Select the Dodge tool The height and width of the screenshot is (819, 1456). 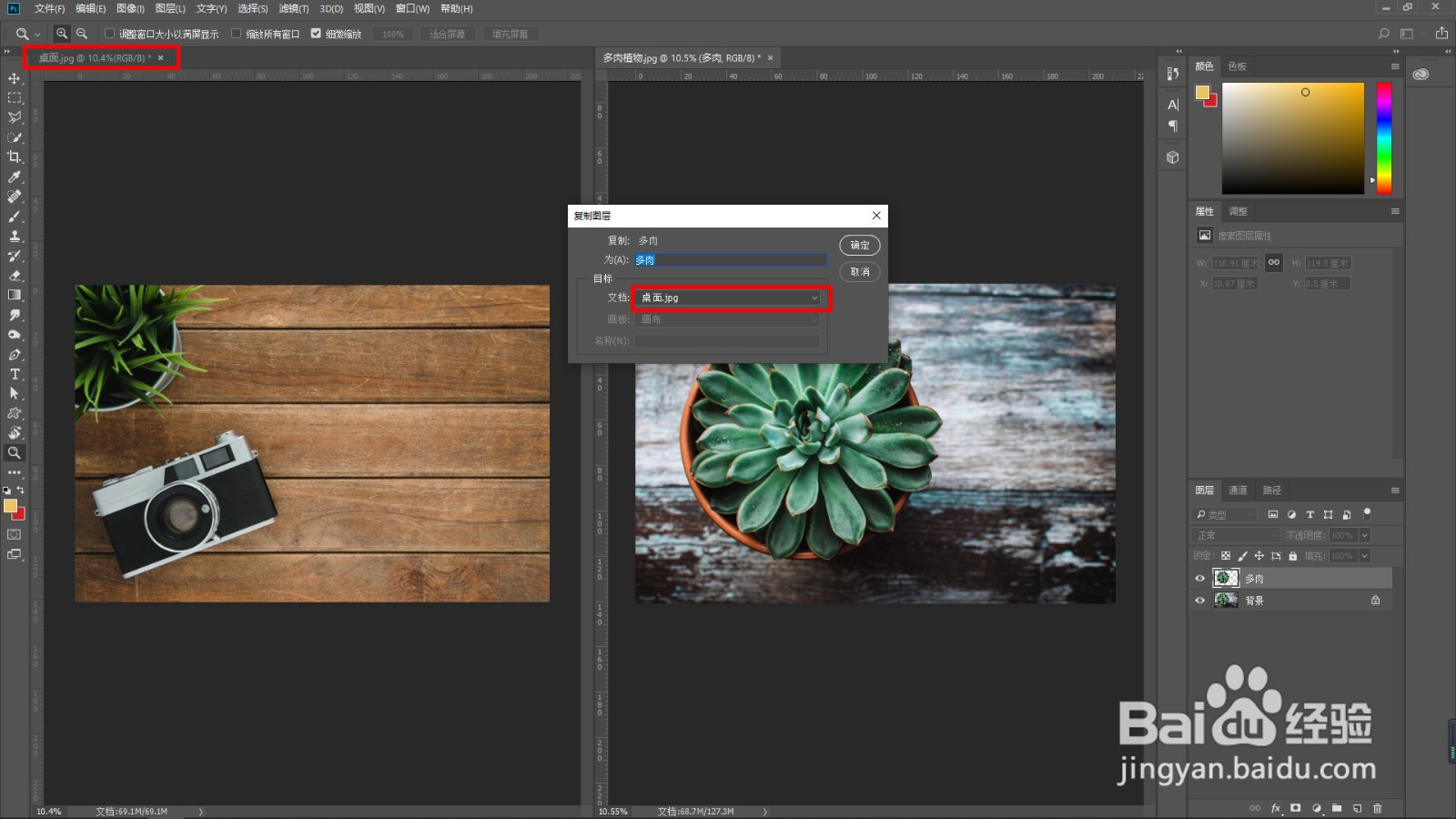pyautogui.click(x=15, y=335)
